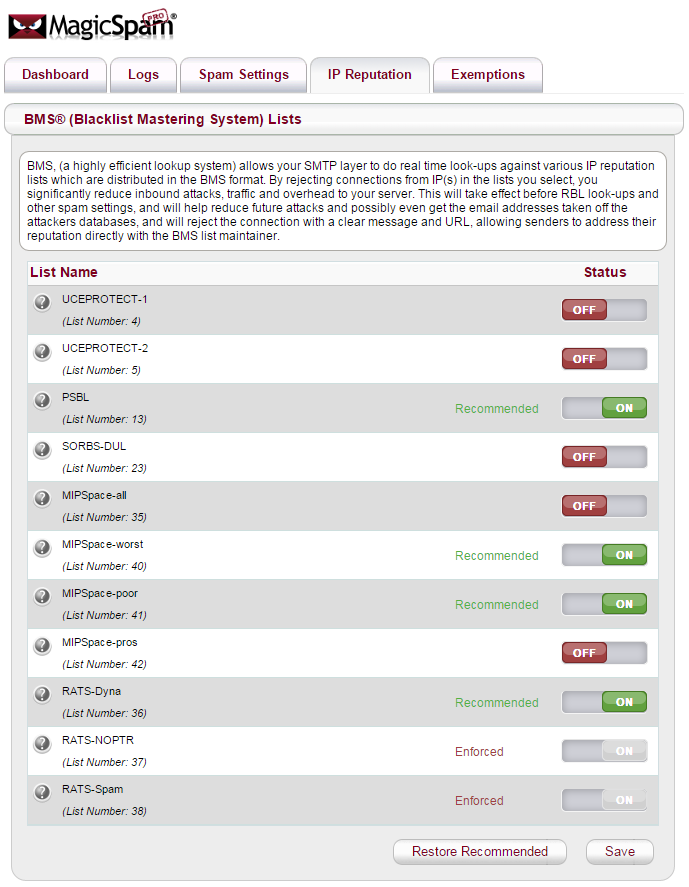Toggle the MIPSpace-pros status switch
The image size is (689, 887).
(604, 653)
